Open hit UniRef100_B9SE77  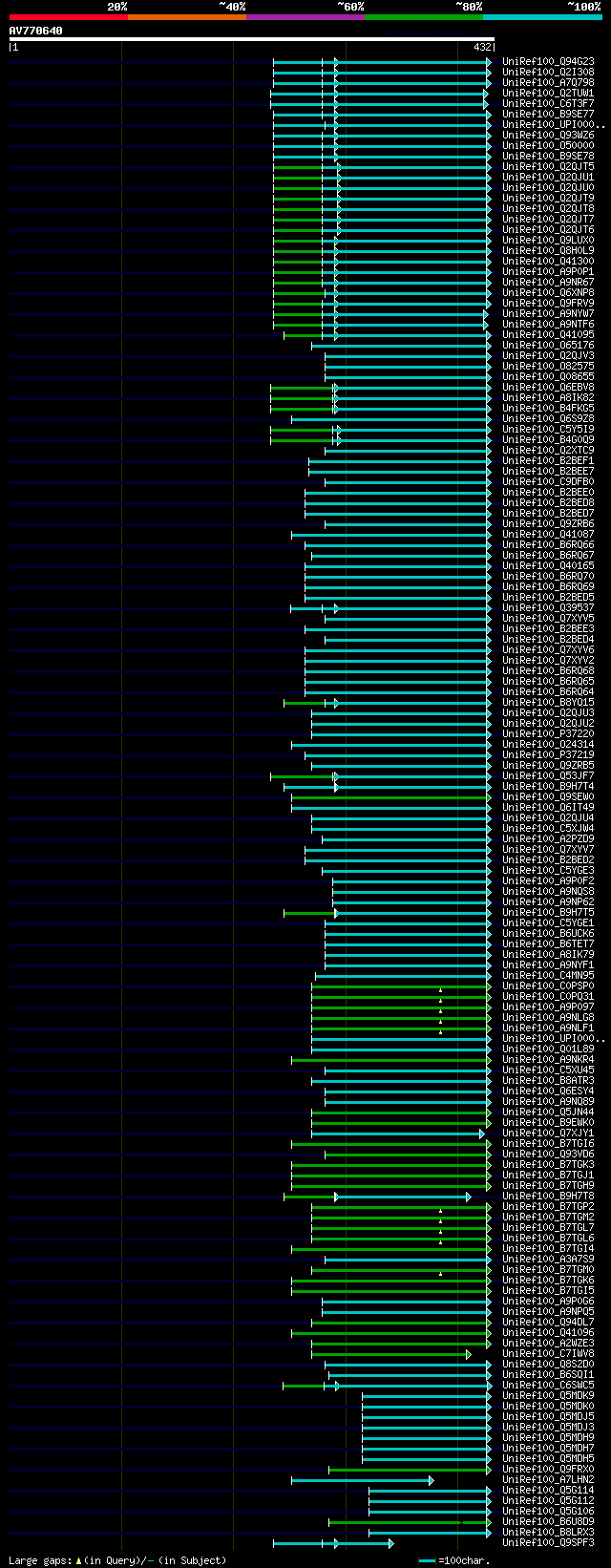(x=548, y=115)
